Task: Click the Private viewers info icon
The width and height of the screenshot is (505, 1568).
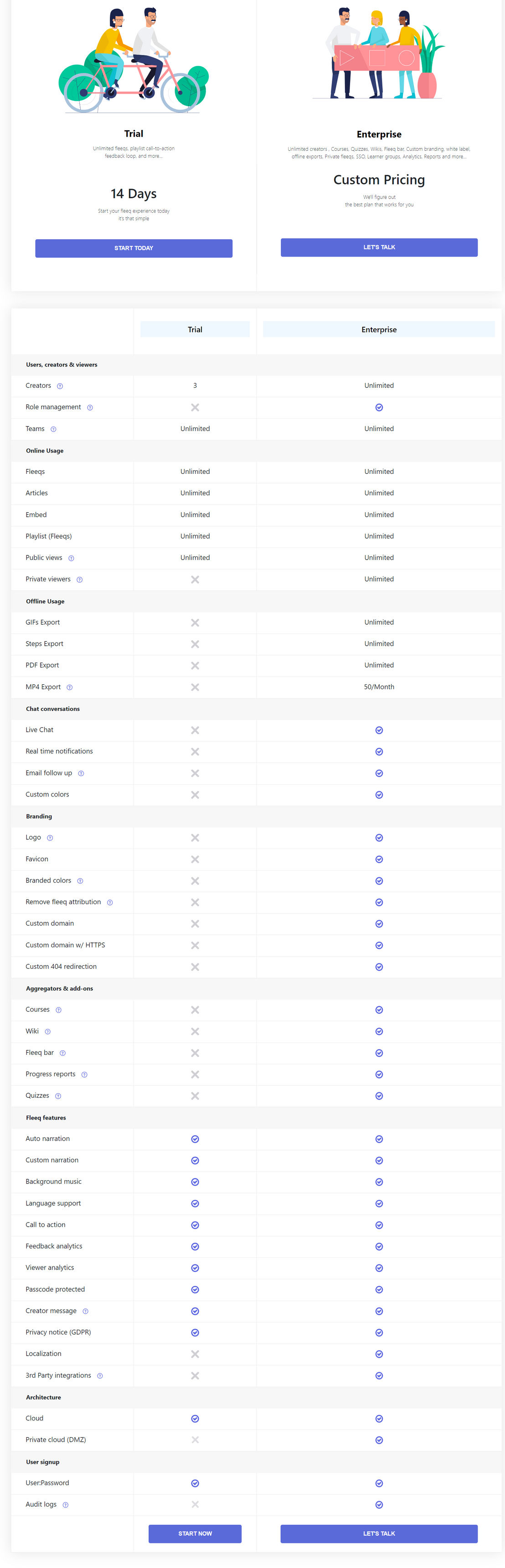Action: pyautogui.click(x=79, y=580)
